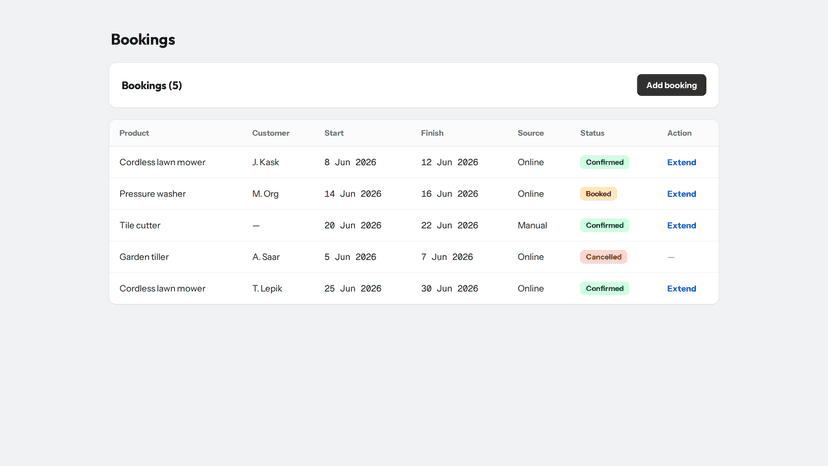Select the Status column header
828x466 pixels.
pyautogui.click(x=592, y=133)
